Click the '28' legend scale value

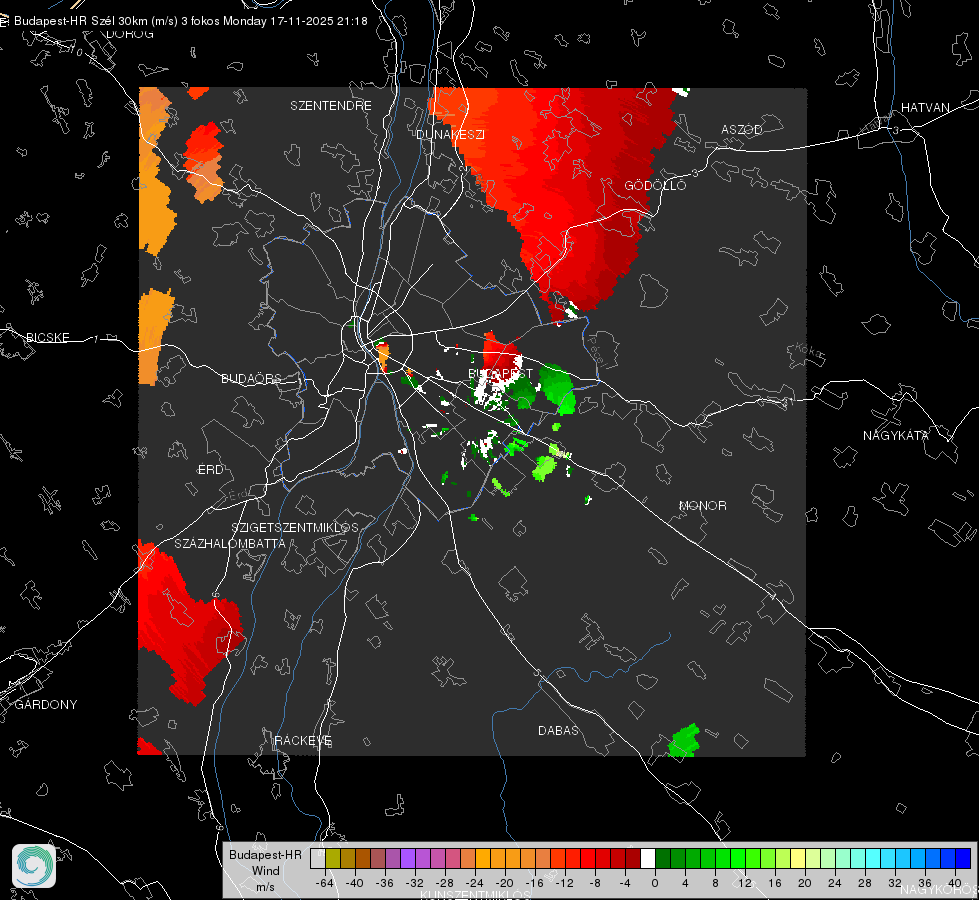[x=865, y=883]
